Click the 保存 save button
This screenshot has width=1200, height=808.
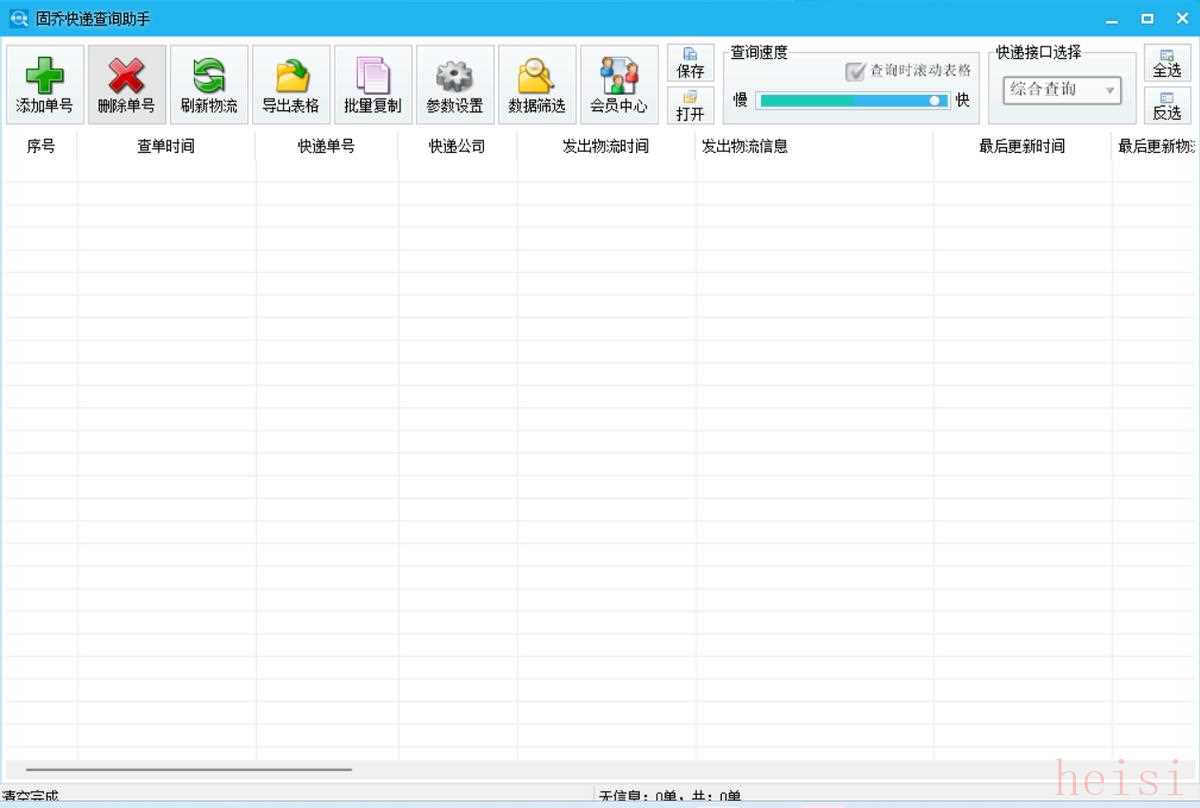(x=690, y=63)
